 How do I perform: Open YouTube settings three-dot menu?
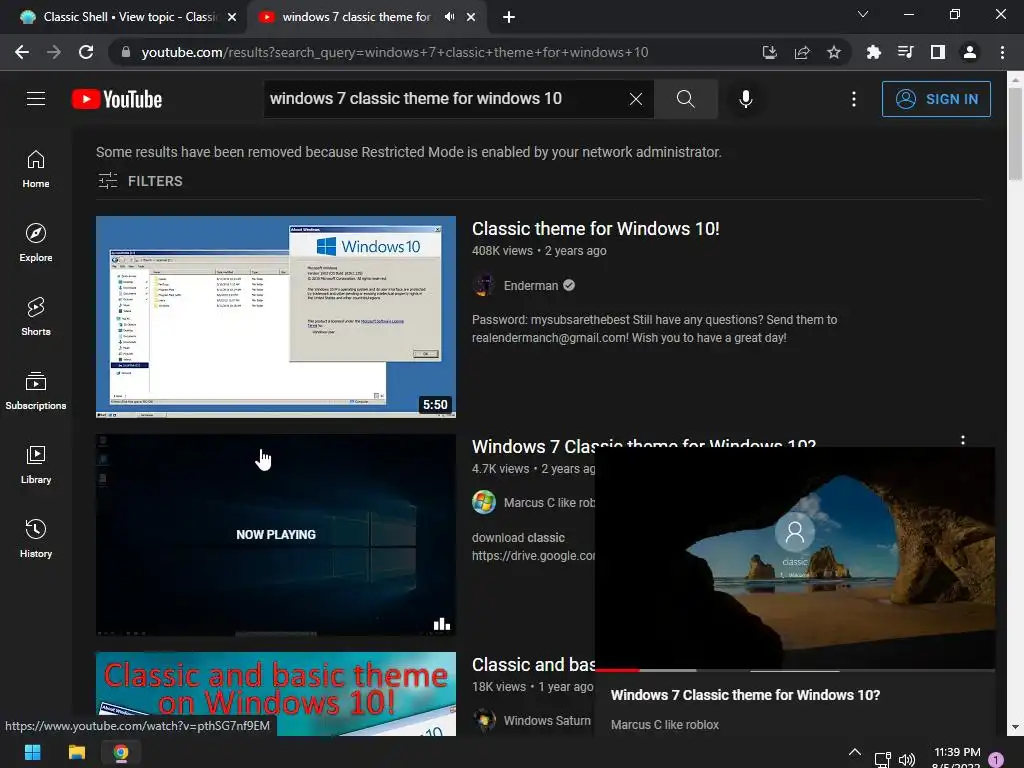click(x=854, y=99)
